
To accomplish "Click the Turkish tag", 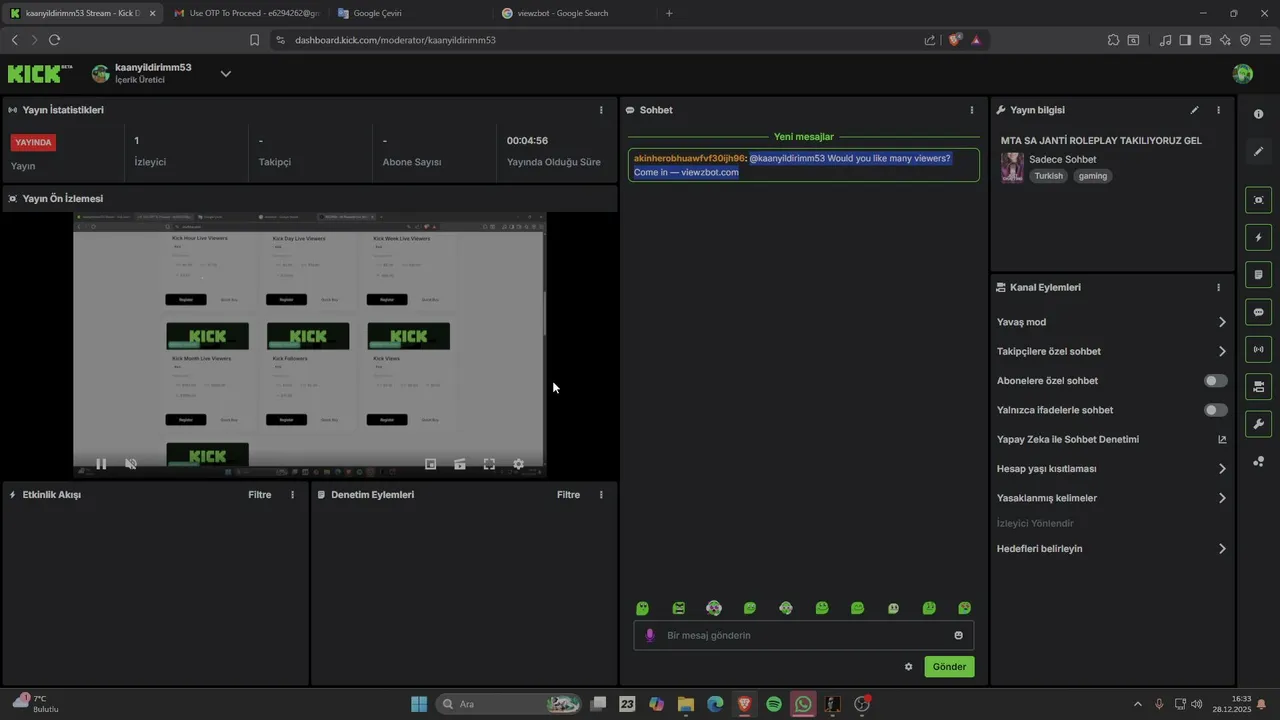I will pyautogui.click(x=1049, y=176).
